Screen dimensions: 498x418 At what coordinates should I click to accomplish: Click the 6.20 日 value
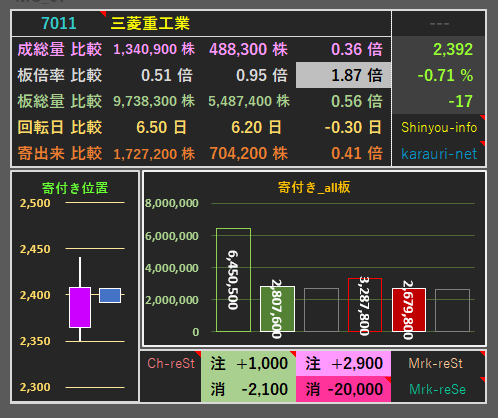[256, 127]
